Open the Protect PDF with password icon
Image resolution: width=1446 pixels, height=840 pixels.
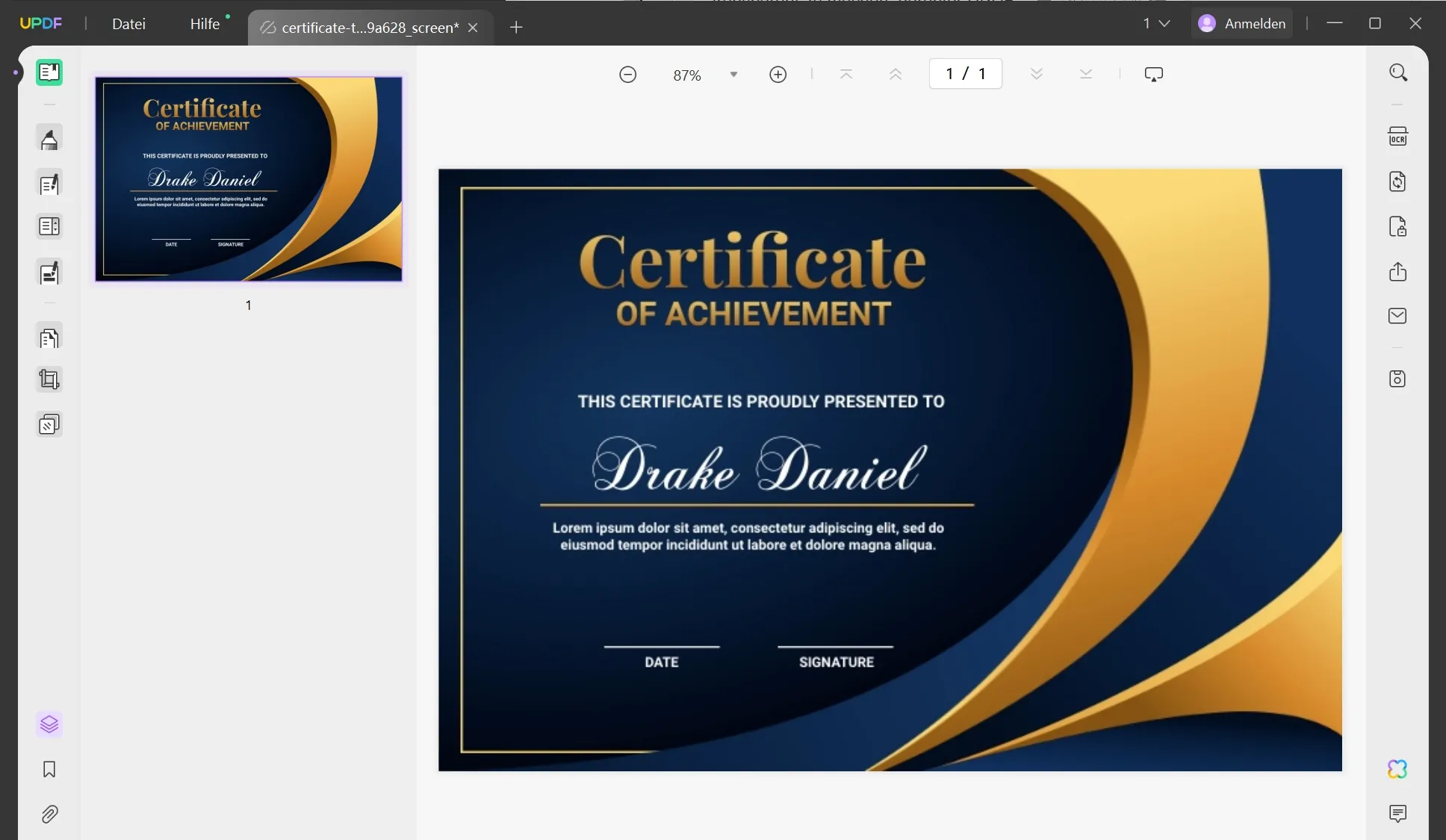(1397, 226)
